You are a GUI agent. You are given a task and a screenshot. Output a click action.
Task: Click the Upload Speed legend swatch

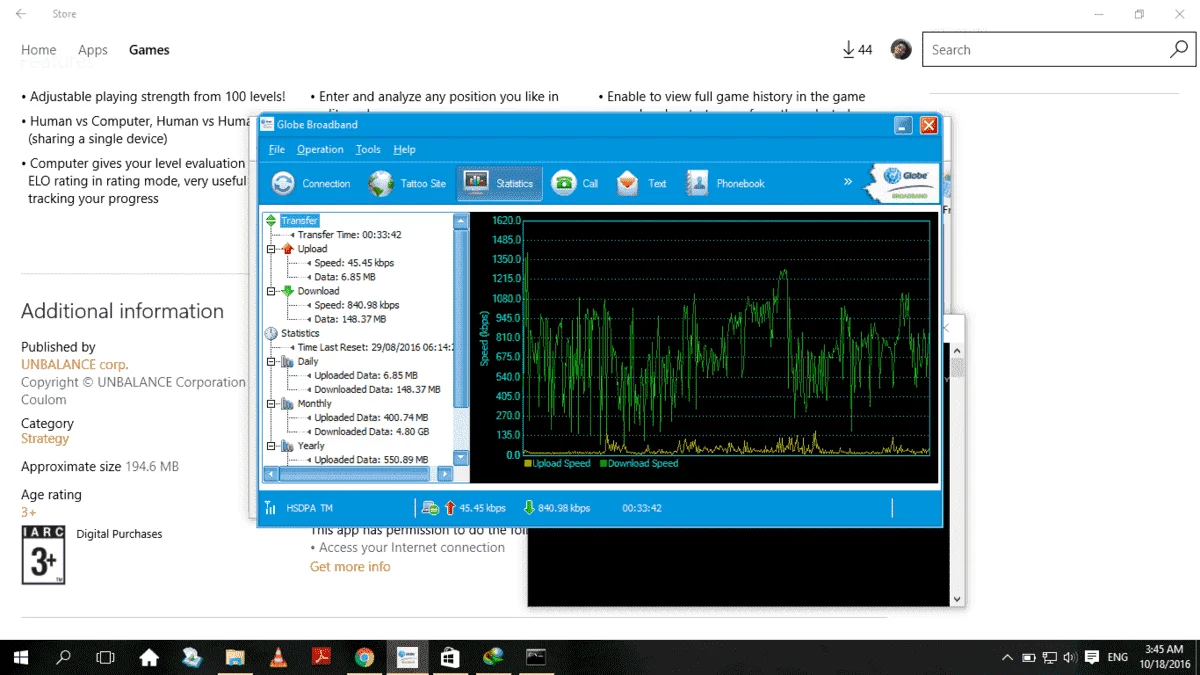point(527,464)
